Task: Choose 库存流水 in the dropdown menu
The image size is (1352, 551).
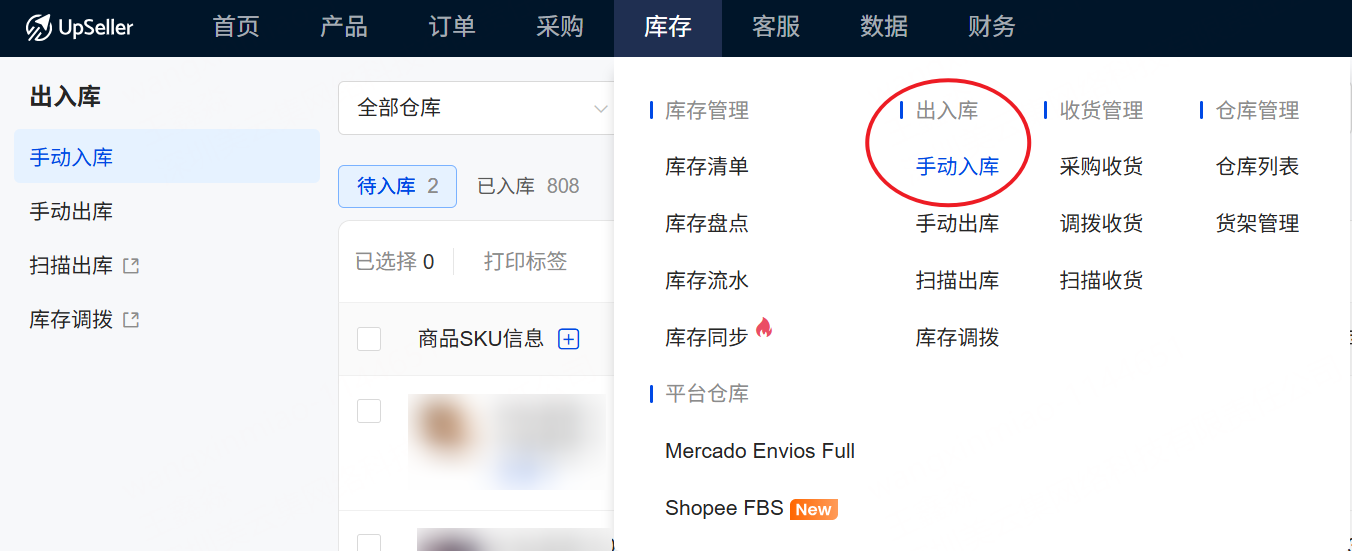Action: pyautogui.click(x=707, y=281)
